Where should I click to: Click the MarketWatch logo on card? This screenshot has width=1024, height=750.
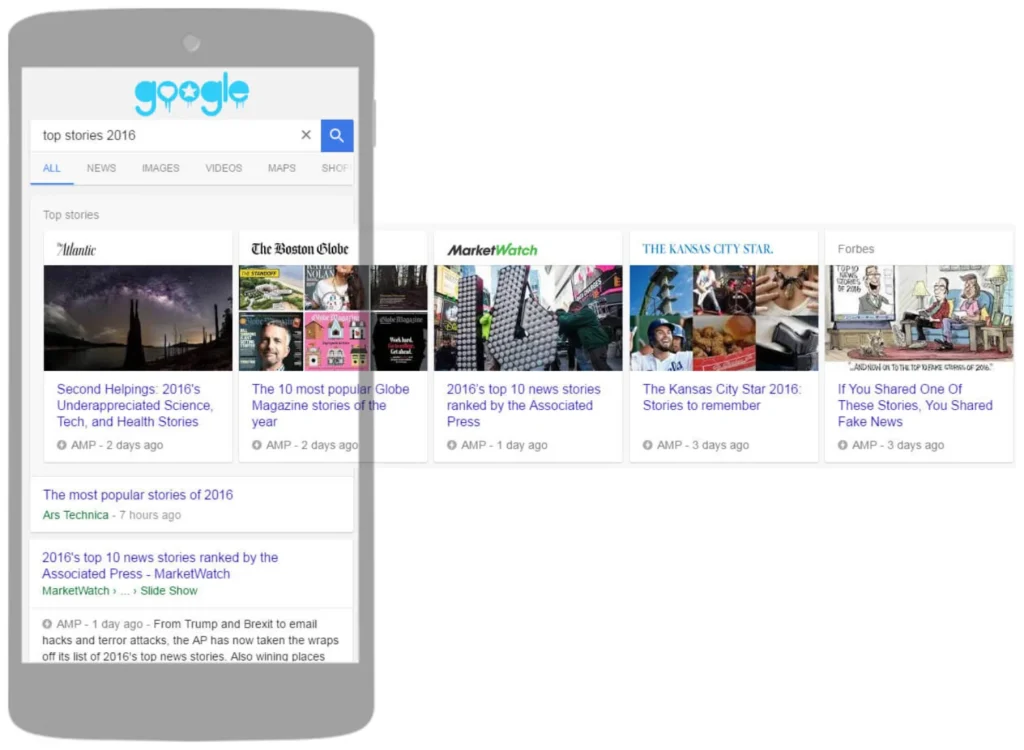point(492,250)
